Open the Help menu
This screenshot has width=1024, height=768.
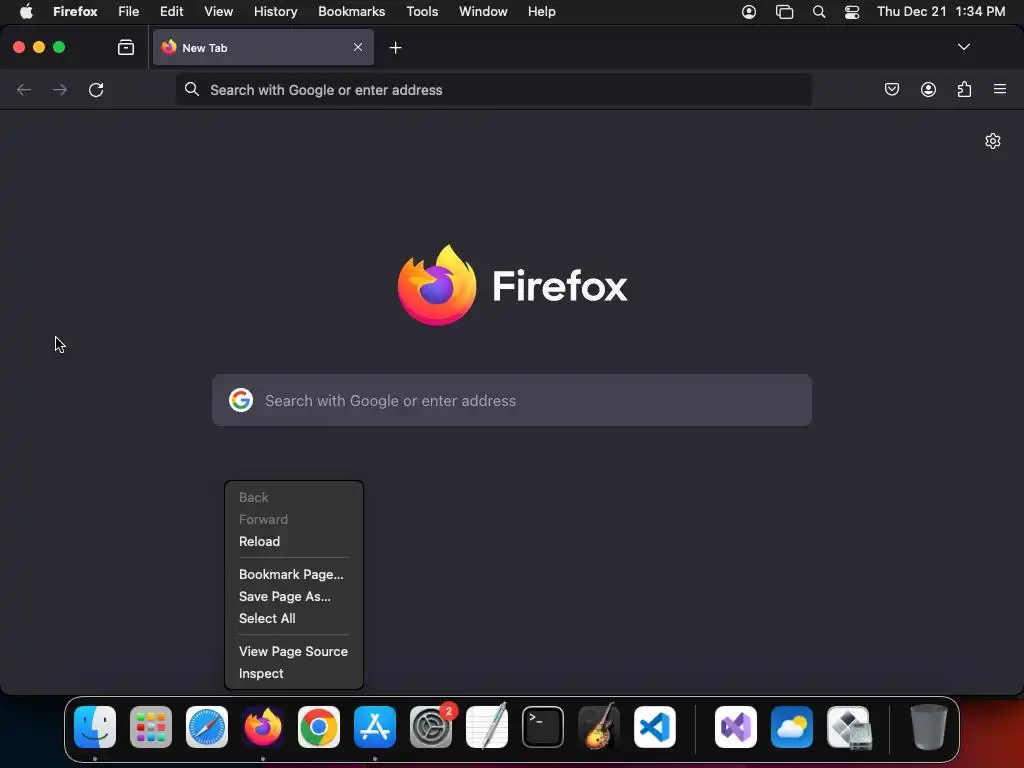point(541,11)
